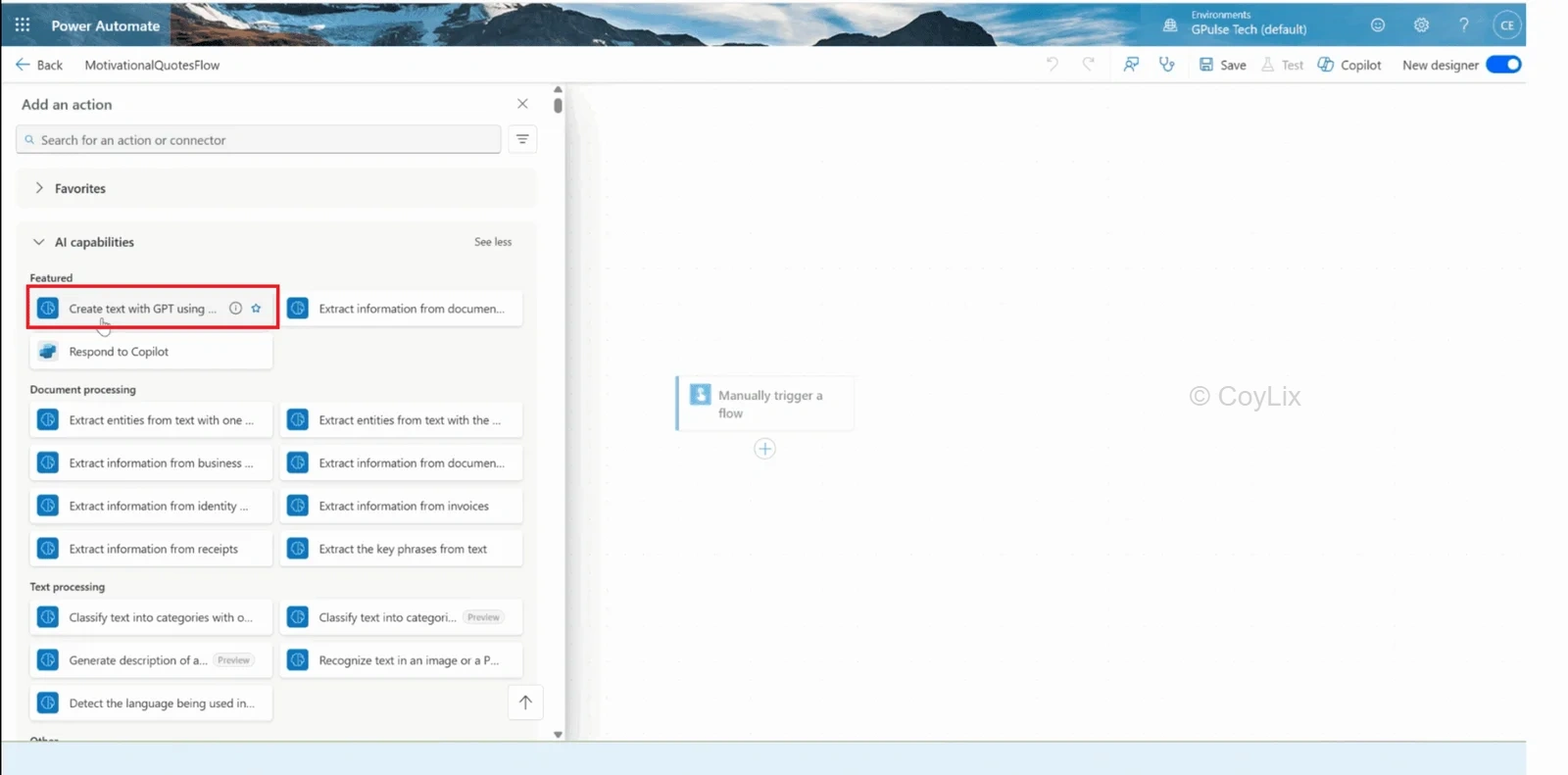Toggle the New designer switch
This screenshot has height=775, width=1568.
coord(1503,65)
